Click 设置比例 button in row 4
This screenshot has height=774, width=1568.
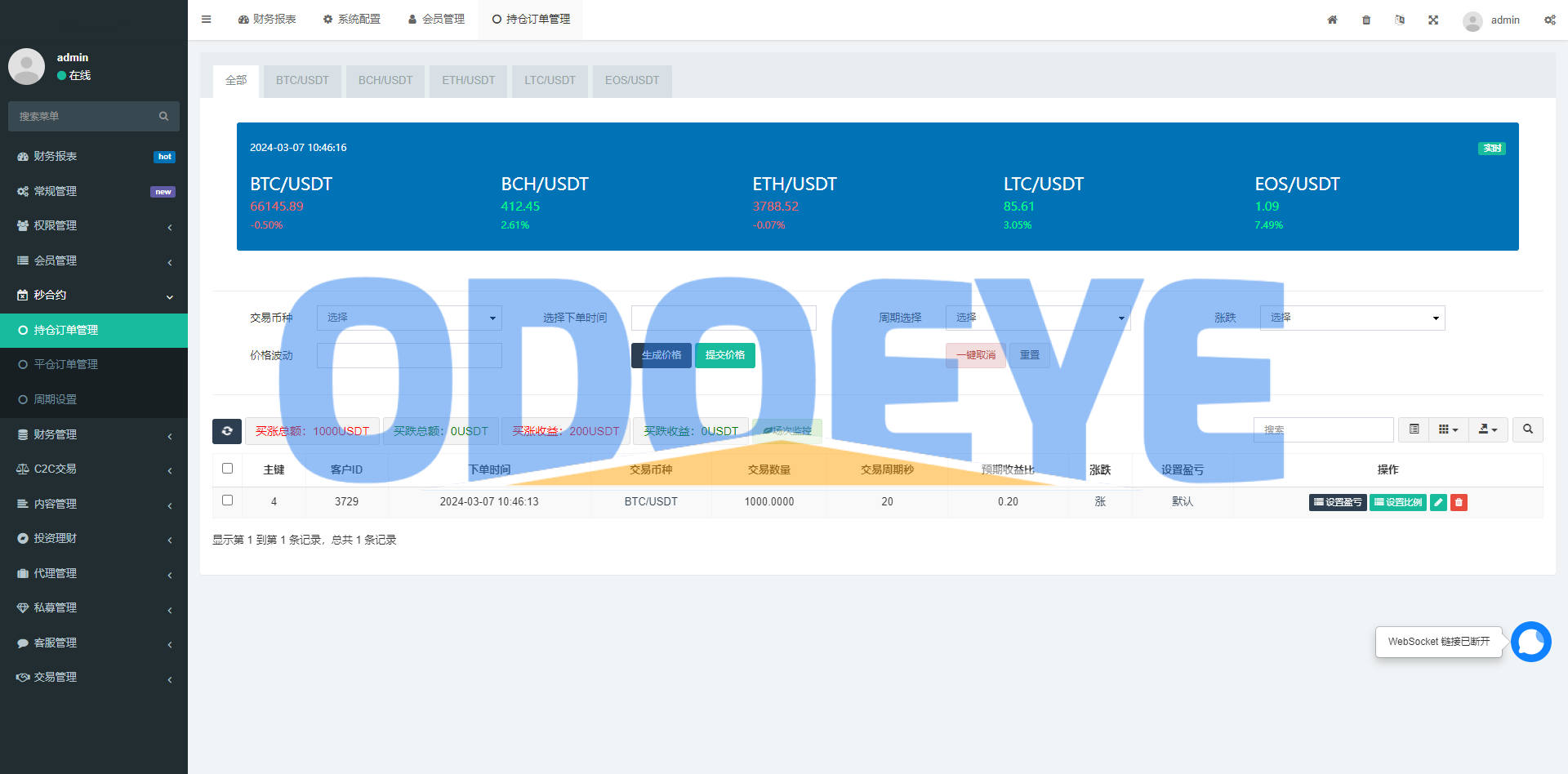1398,502
